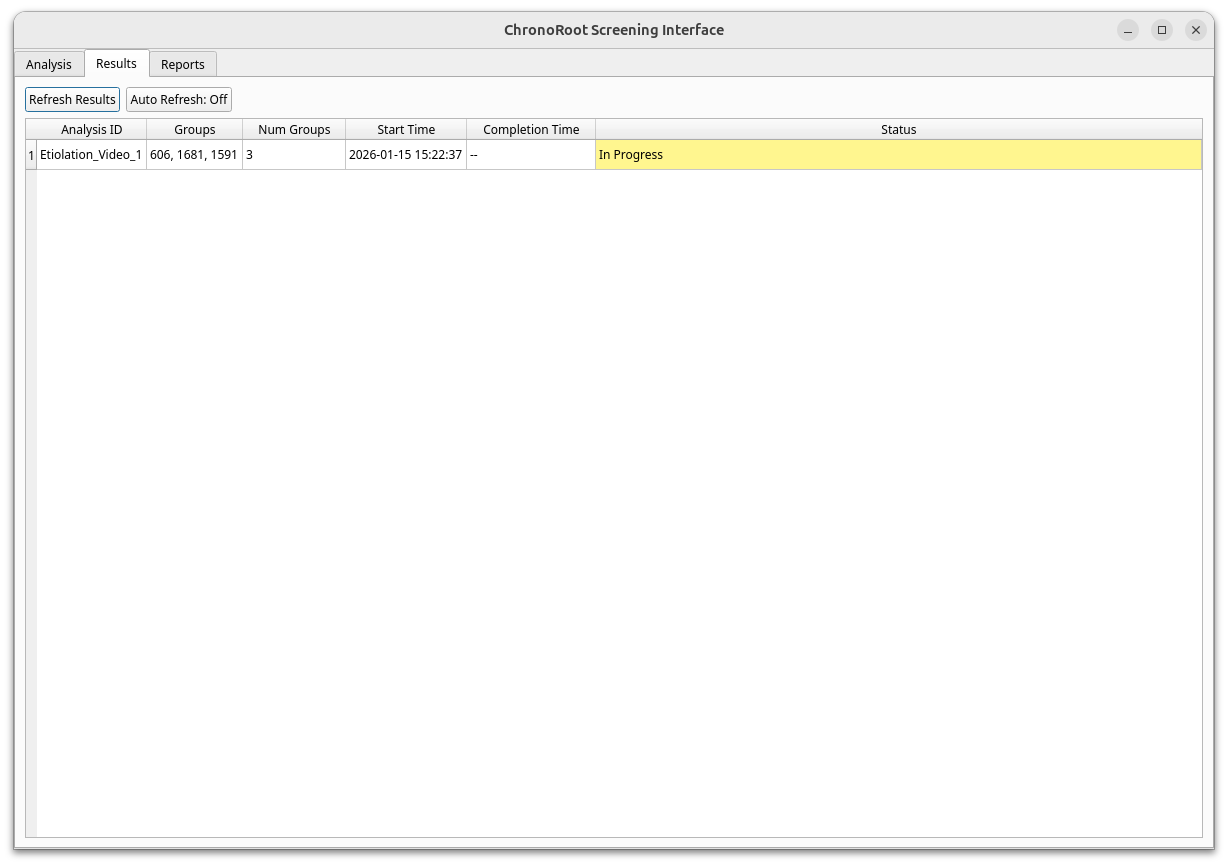1228x866 pixels.
Task: Click the Num Groups column header
Action: pyautogui.click(x=294, y=129)
